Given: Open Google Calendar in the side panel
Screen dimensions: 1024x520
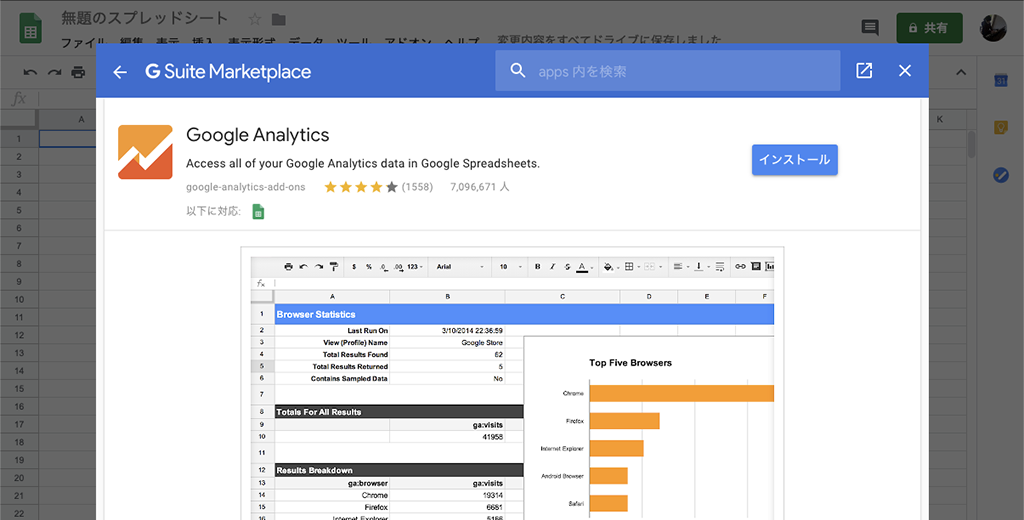Looking at the screenshot, I should pyautogui.click(x=1000, y=80).
